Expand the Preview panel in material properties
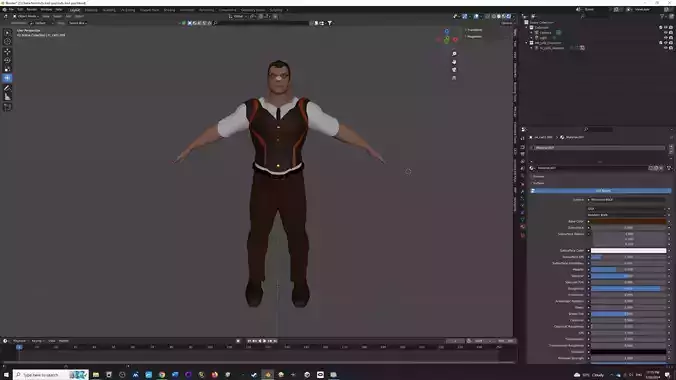This screenshot has height=380, width=676. click(538, 176)
